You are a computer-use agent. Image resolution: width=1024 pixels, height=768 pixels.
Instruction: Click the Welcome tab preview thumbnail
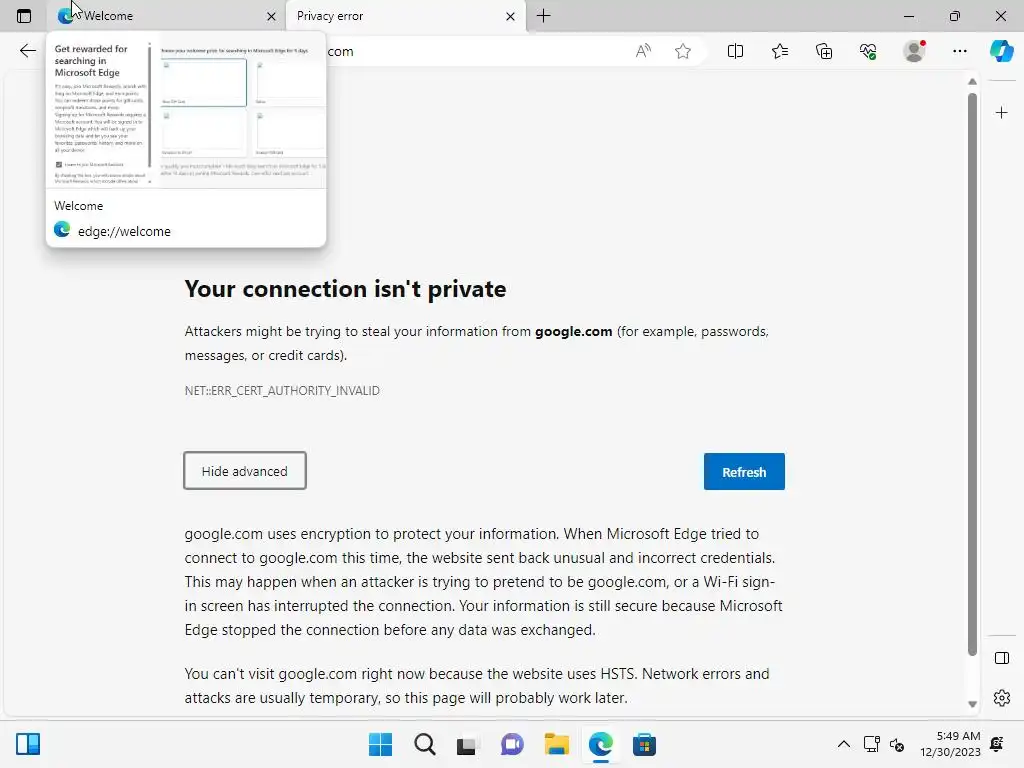coord(186,112)
